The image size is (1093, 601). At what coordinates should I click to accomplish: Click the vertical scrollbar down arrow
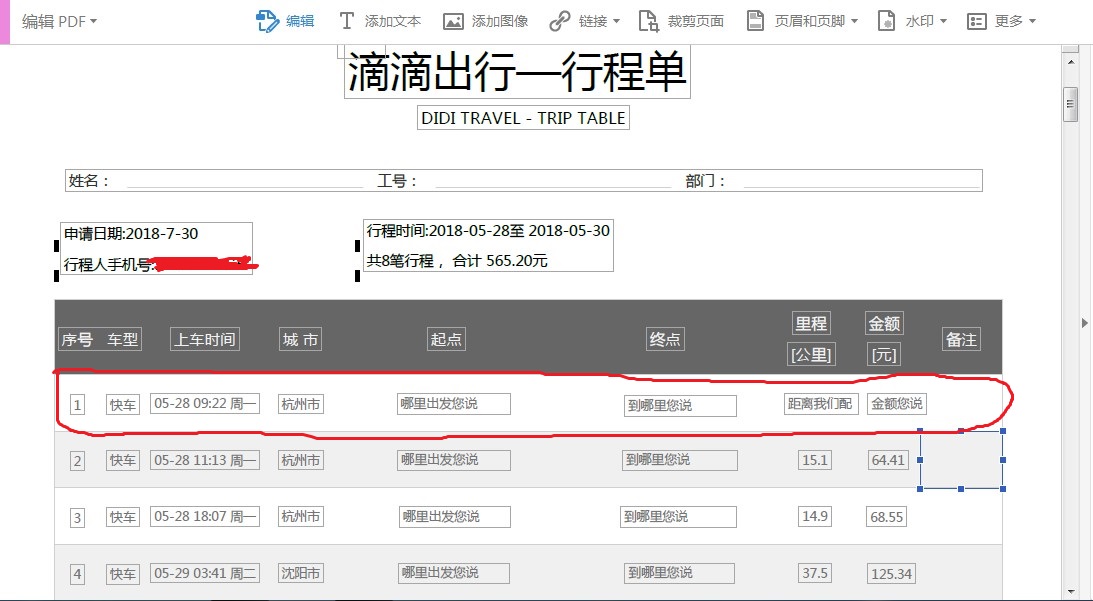pos(1071,591)
